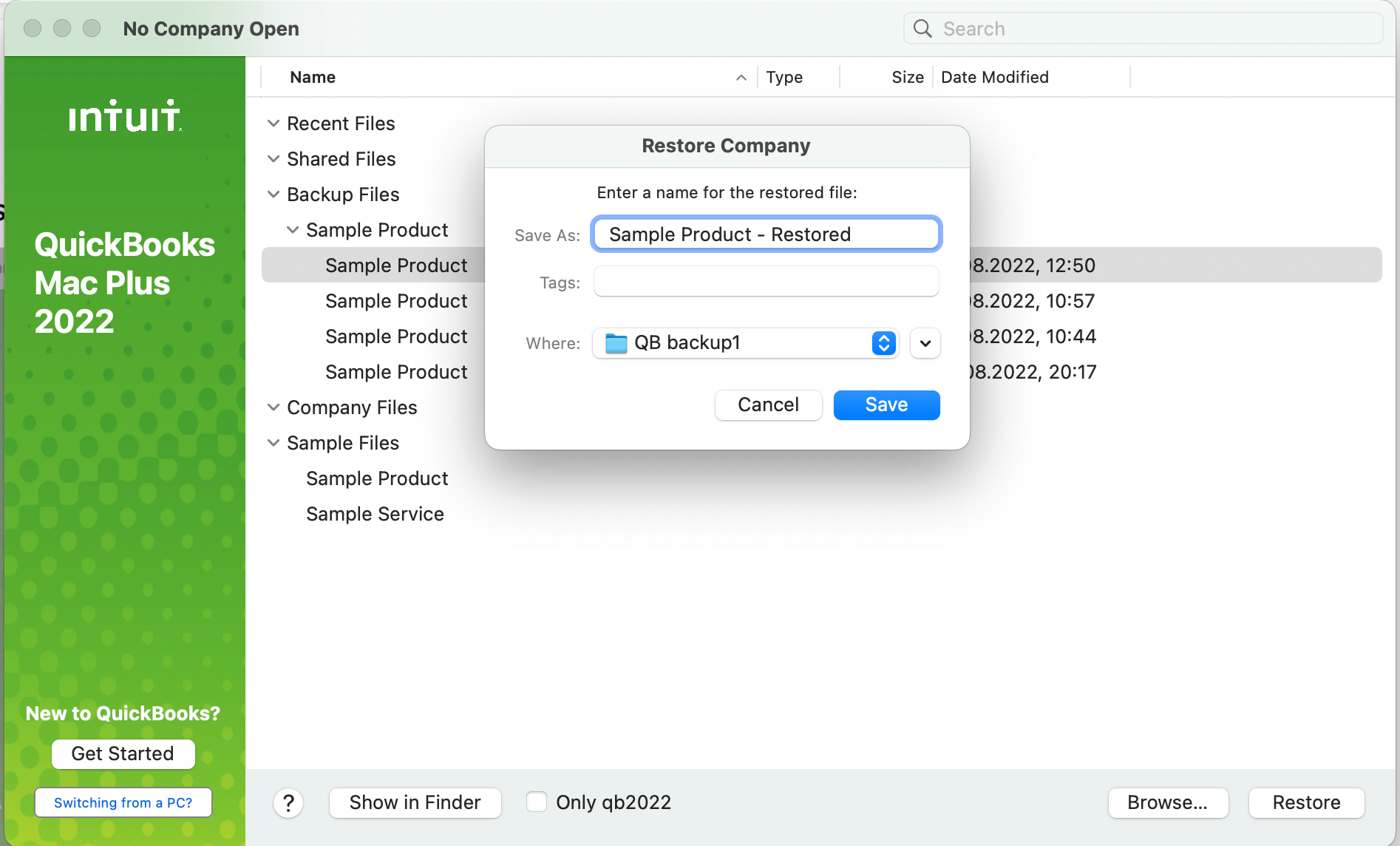Screen dimensions: 1400x846
Task: Enable the Only qb2022 checkbox
Action: [x=536, y=801]
